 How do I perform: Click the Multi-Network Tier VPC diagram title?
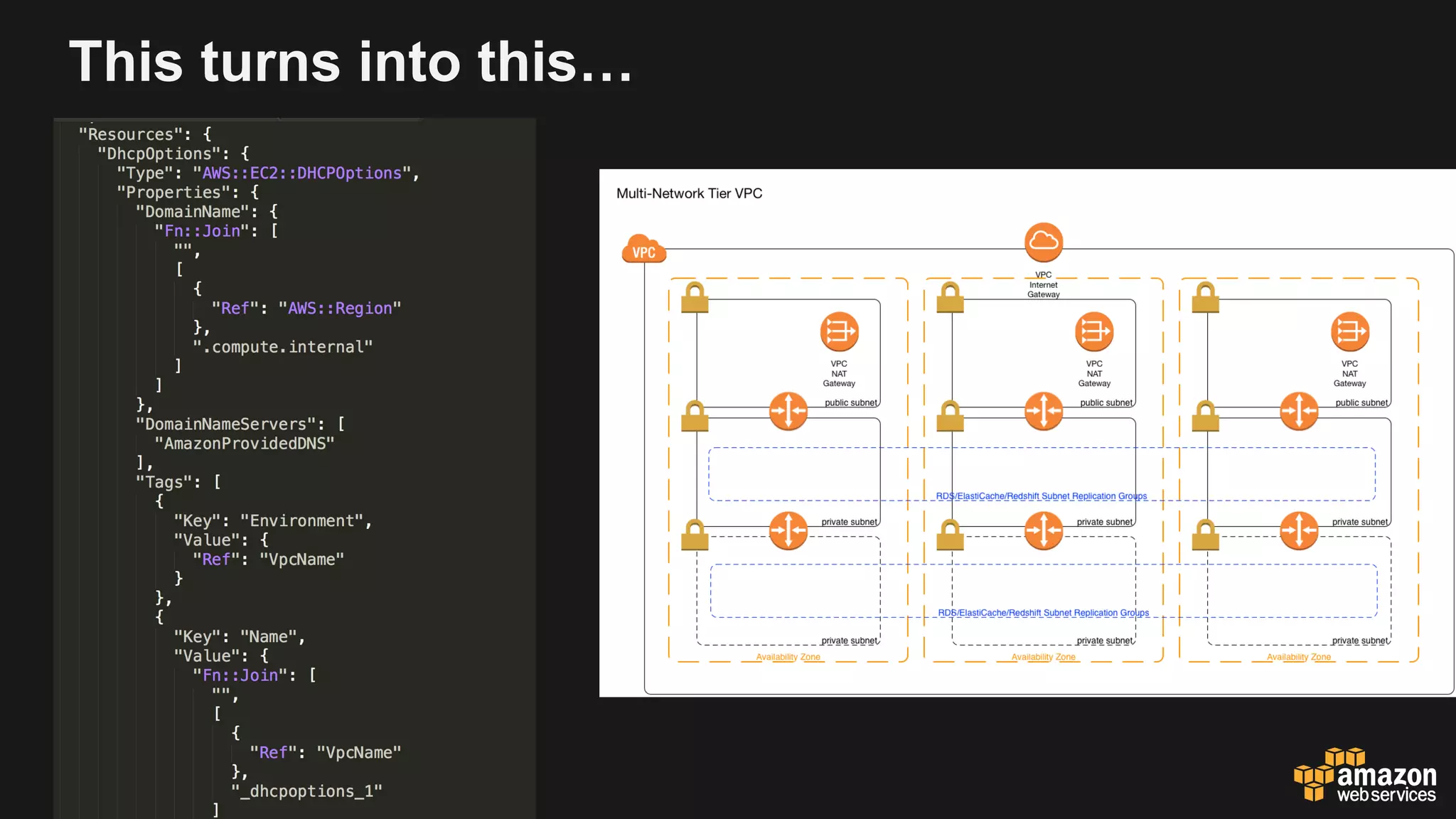pos(689,193)
